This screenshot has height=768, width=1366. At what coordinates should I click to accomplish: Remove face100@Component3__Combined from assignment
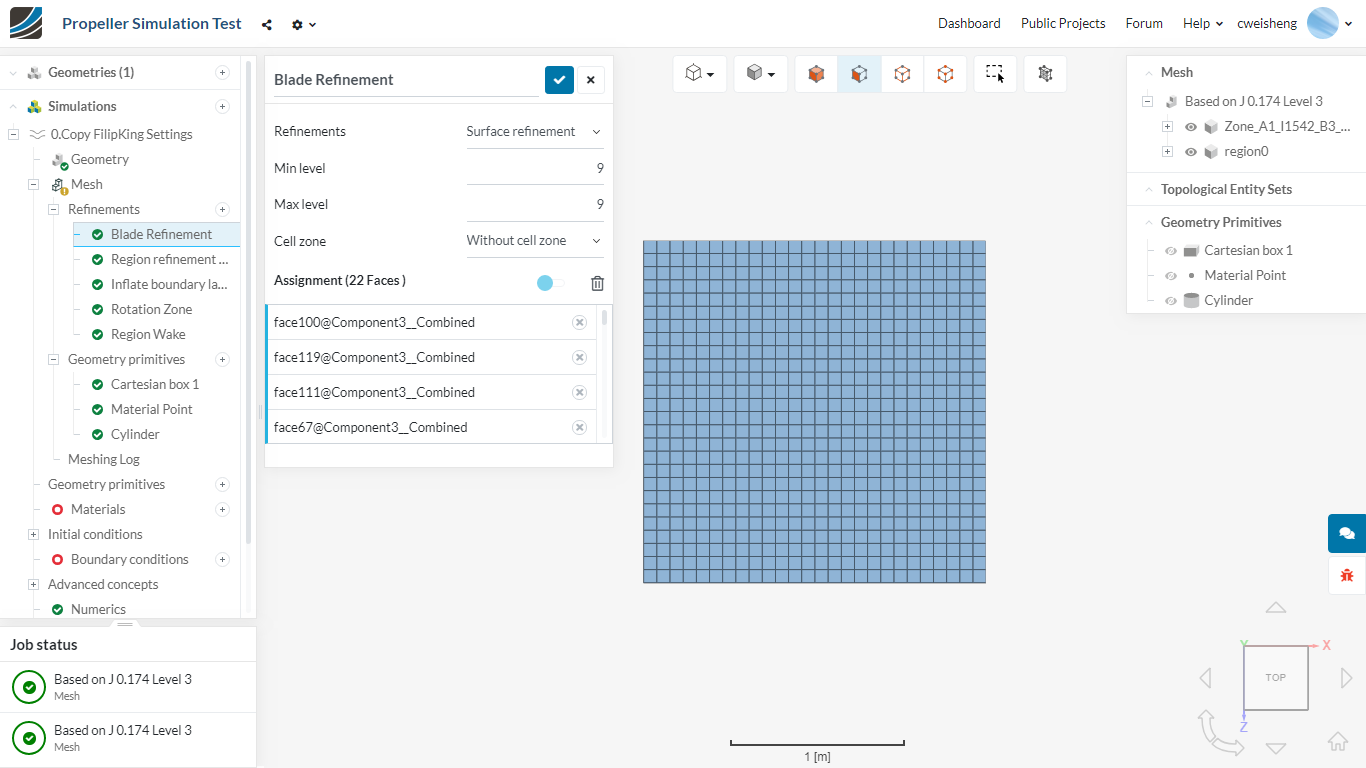click(579, 322)
